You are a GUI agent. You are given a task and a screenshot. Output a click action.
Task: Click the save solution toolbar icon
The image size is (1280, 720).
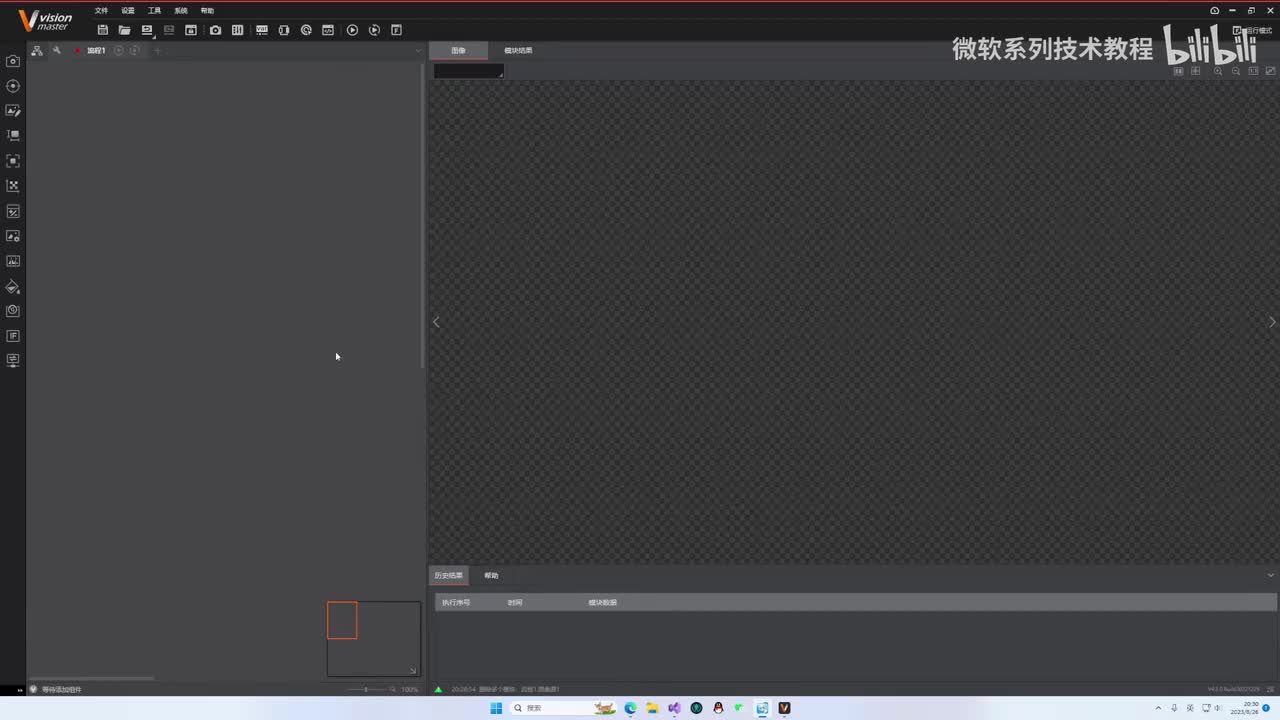(103, 30)
